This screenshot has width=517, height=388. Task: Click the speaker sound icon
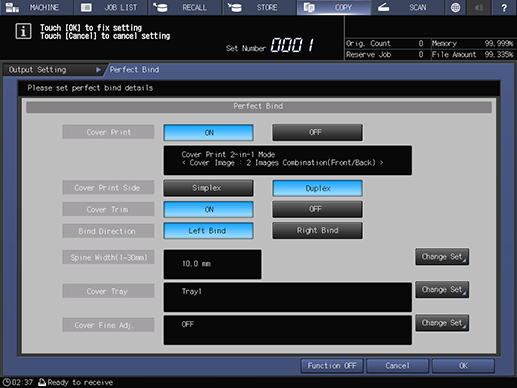479,7
